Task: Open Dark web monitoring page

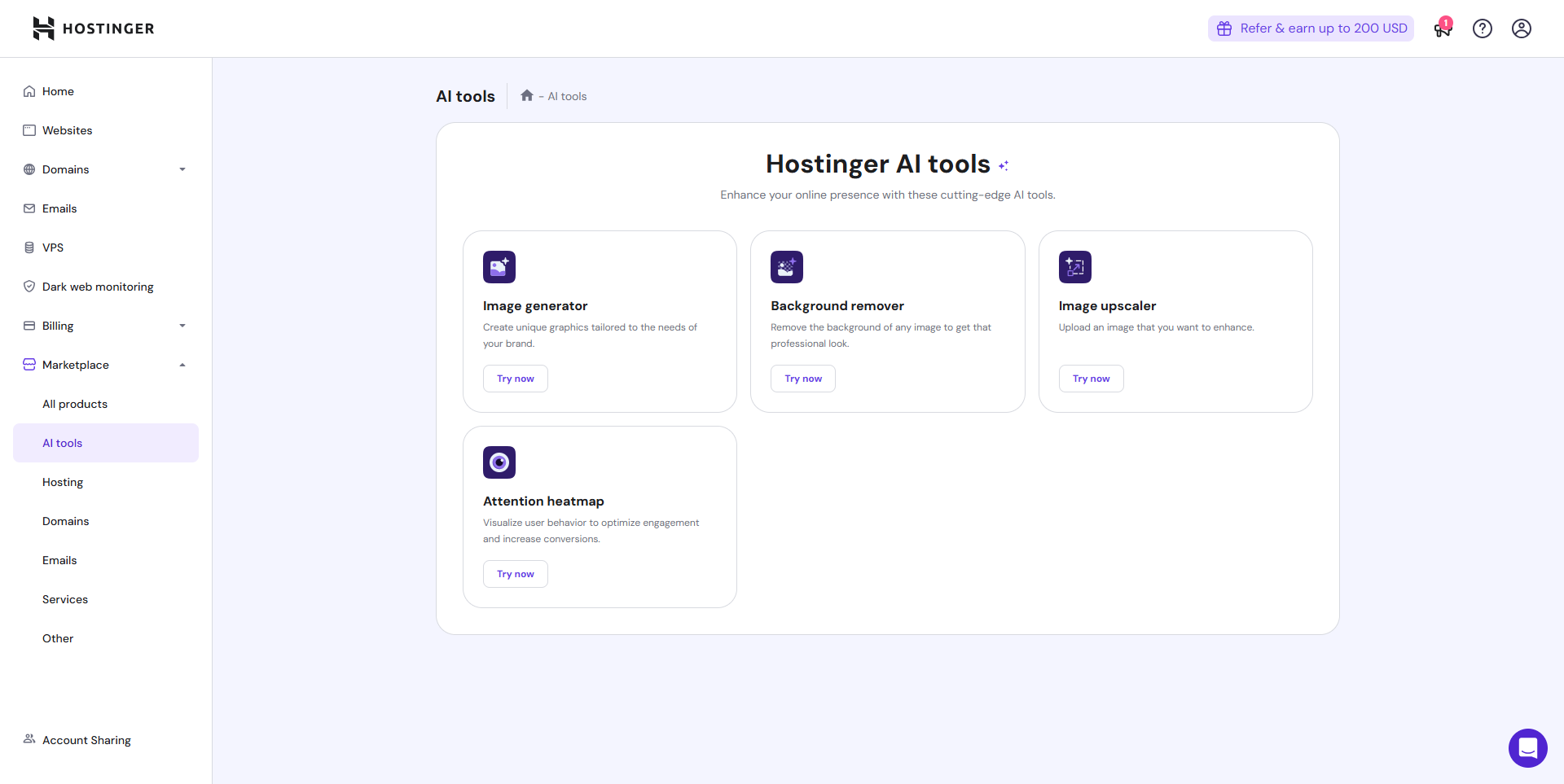Action: point(106,287)
